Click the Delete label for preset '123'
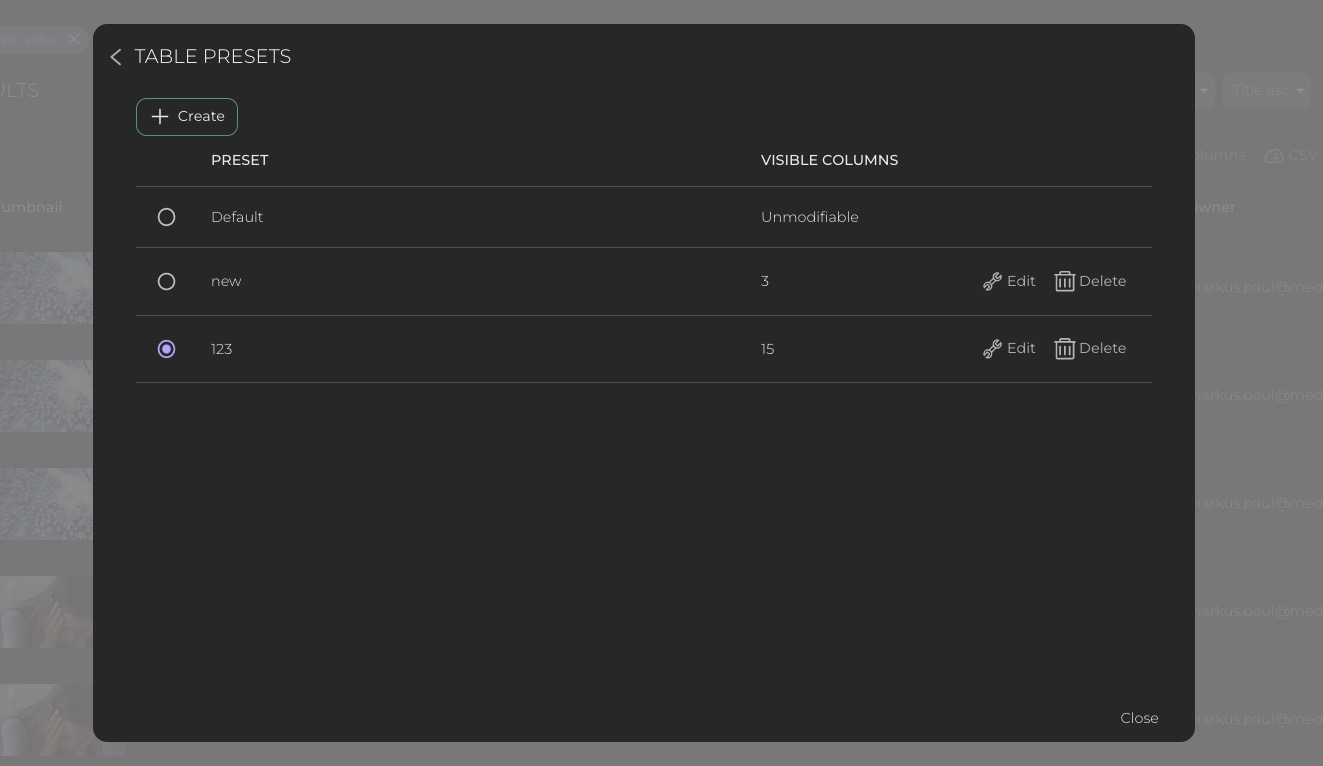1323x766 pixels. [1102, 348]
